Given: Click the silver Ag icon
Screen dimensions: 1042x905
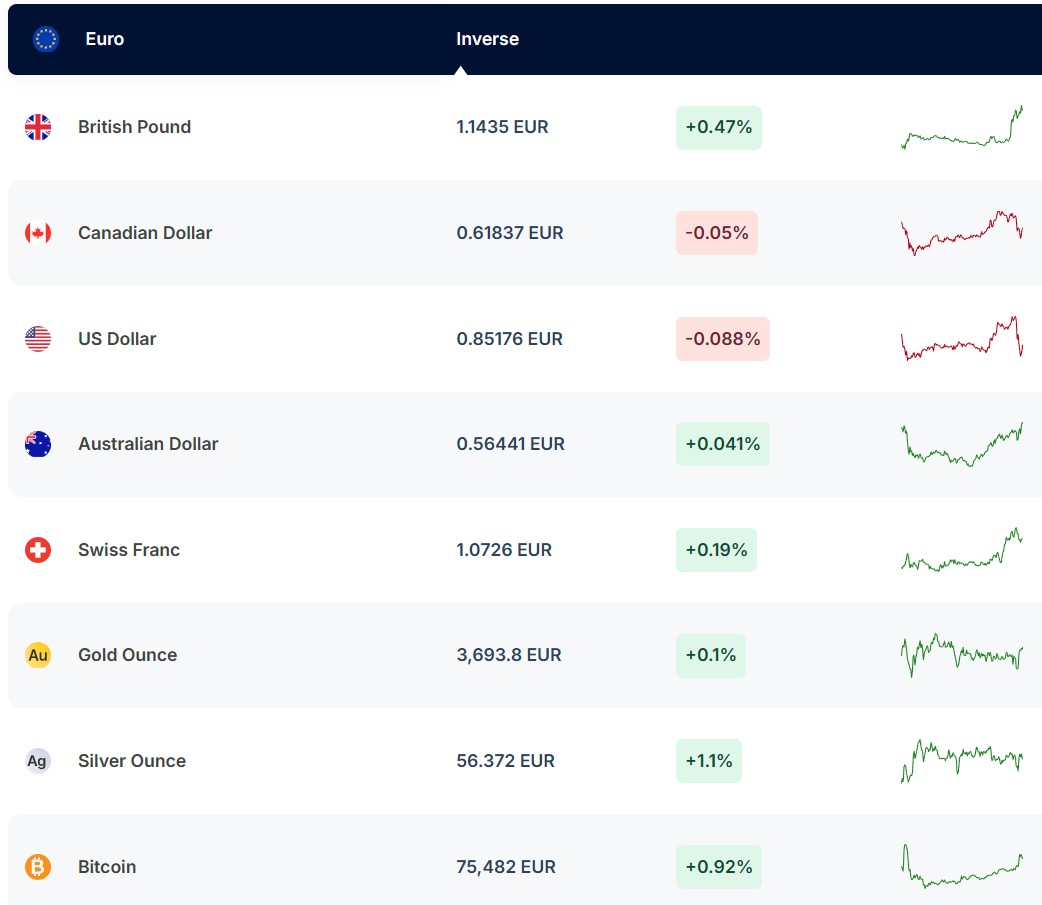Looking at the screenshot, I should coord(38,761).
